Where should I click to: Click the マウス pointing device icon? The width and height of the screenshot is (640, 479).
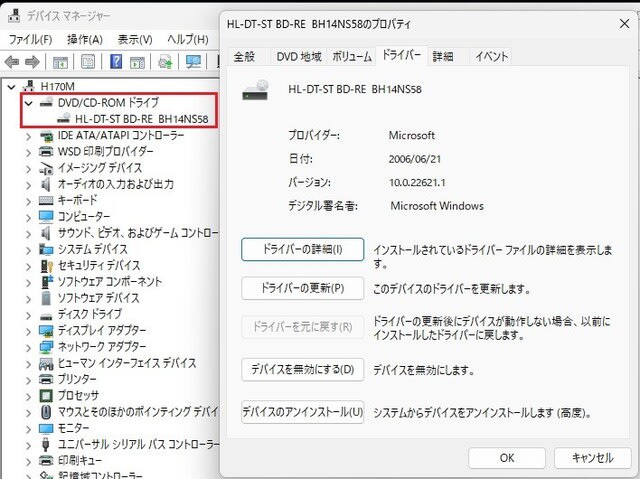click(x=46, y=412)
